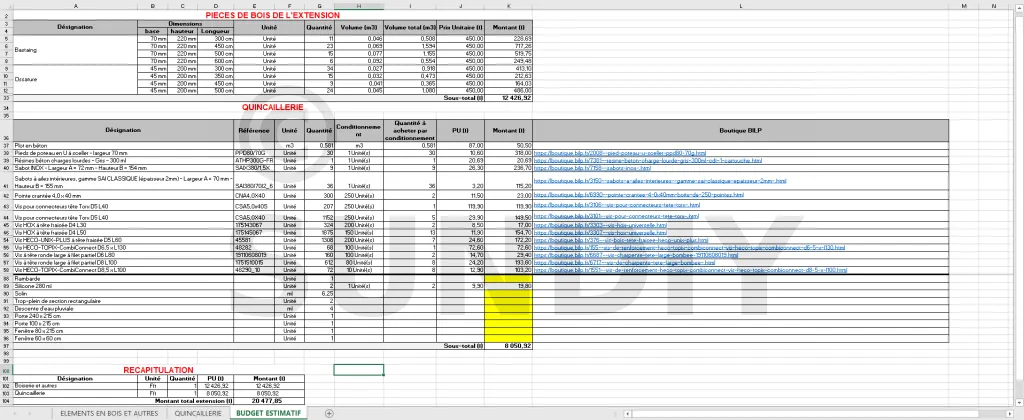Screen dimensions: 1024x420
Task: Select column A header
Action: (x=75, y=5)
